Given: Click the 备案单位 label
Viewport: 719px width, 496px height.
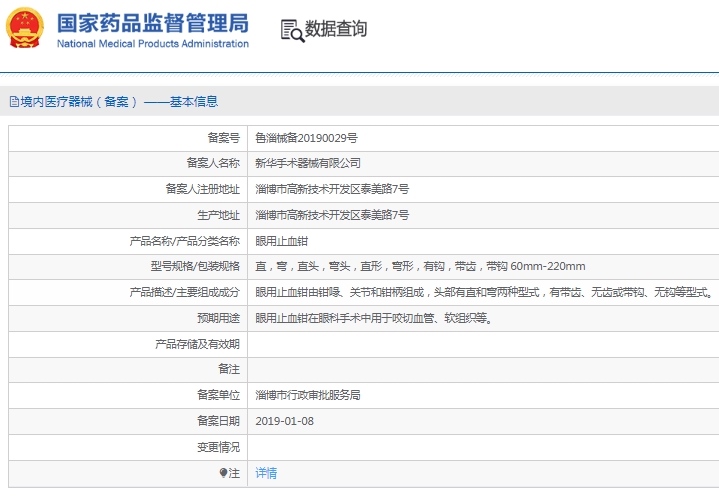Looking at the screenshot, I should 218,395.
